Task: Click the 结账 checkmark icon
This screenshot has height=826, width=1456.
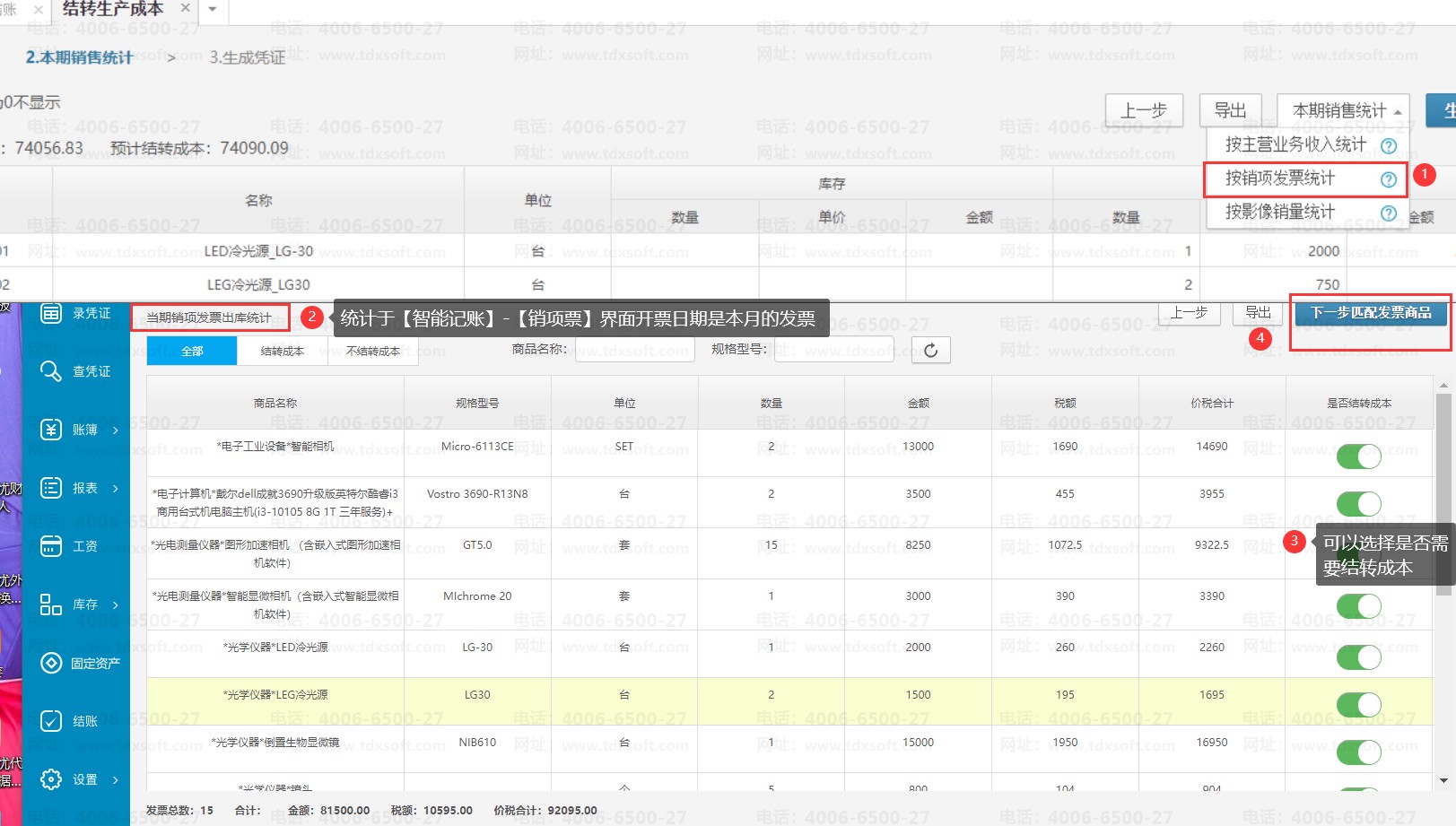Action: click(x=51, y=721)
